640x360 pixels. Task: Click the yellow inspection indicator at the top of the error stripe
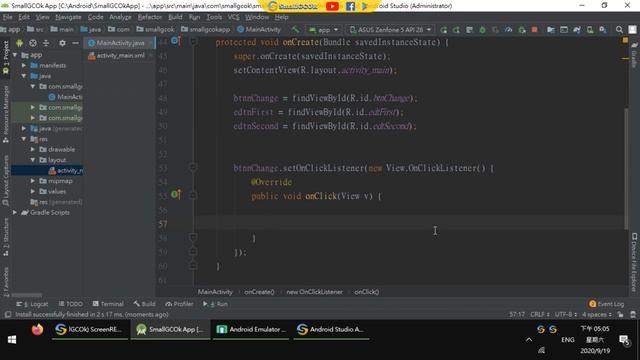pyautogui.click(x=625, y=40)
